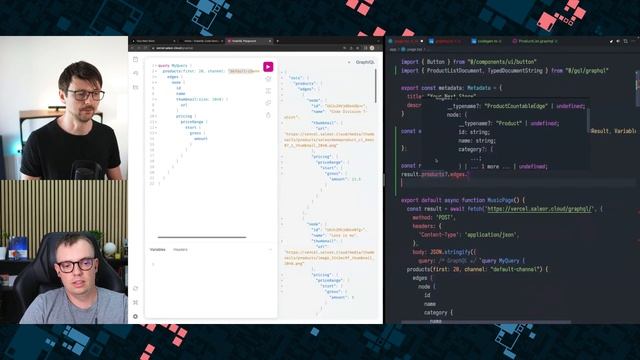
Task: Click the query editor horizontal scrollbar
Action: (x=202, y=237)
